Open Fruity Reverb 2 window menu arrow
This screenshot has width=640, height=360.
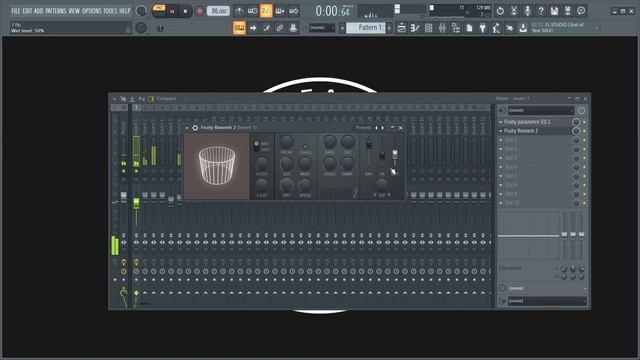(x=187, y=128)
